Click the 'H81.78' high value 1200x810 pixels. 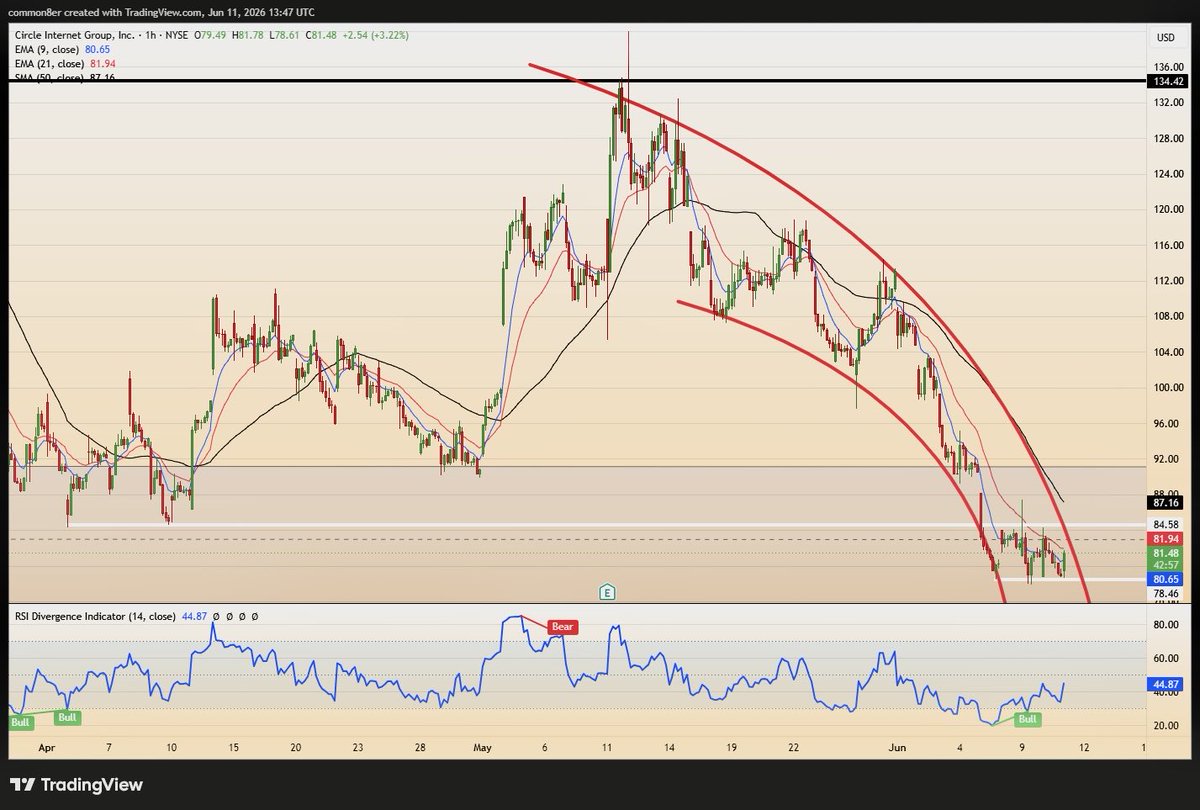(x=249, y=37)
